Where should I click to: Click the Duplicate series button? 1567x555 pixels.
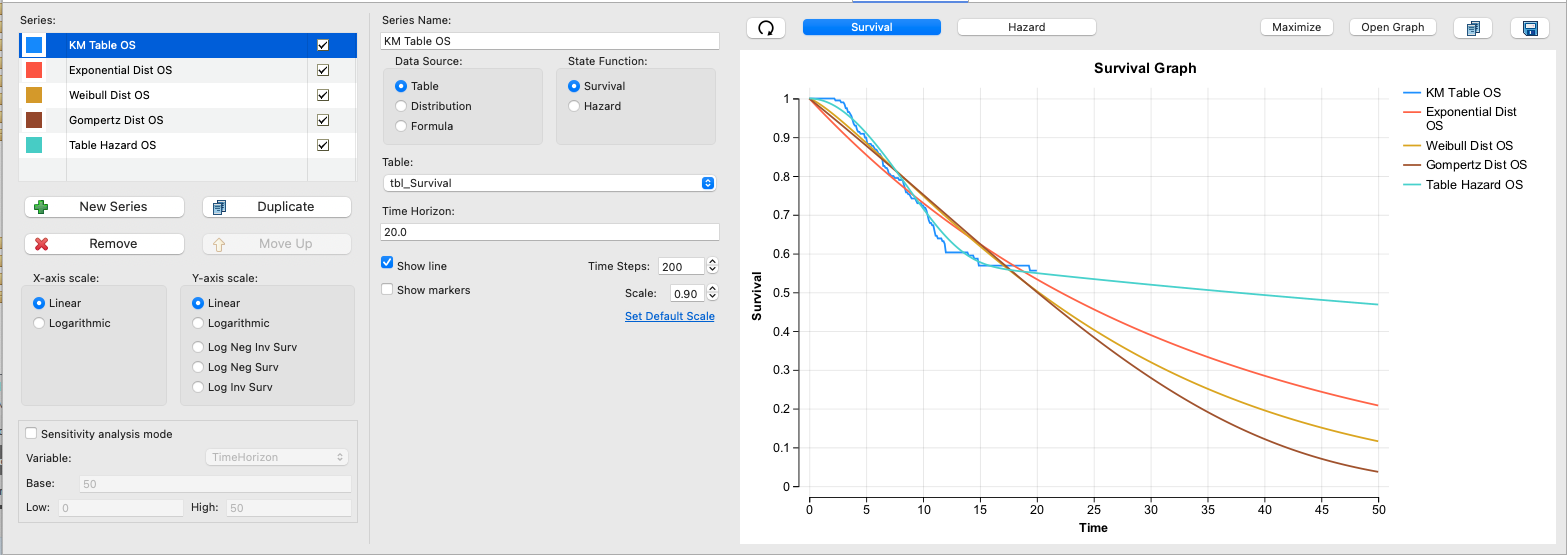[277, 207]
